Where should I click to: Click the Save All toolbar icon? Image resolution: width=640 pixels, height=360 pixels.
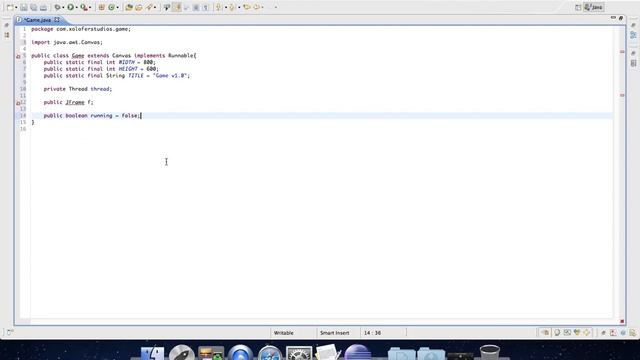coord(33,7)
